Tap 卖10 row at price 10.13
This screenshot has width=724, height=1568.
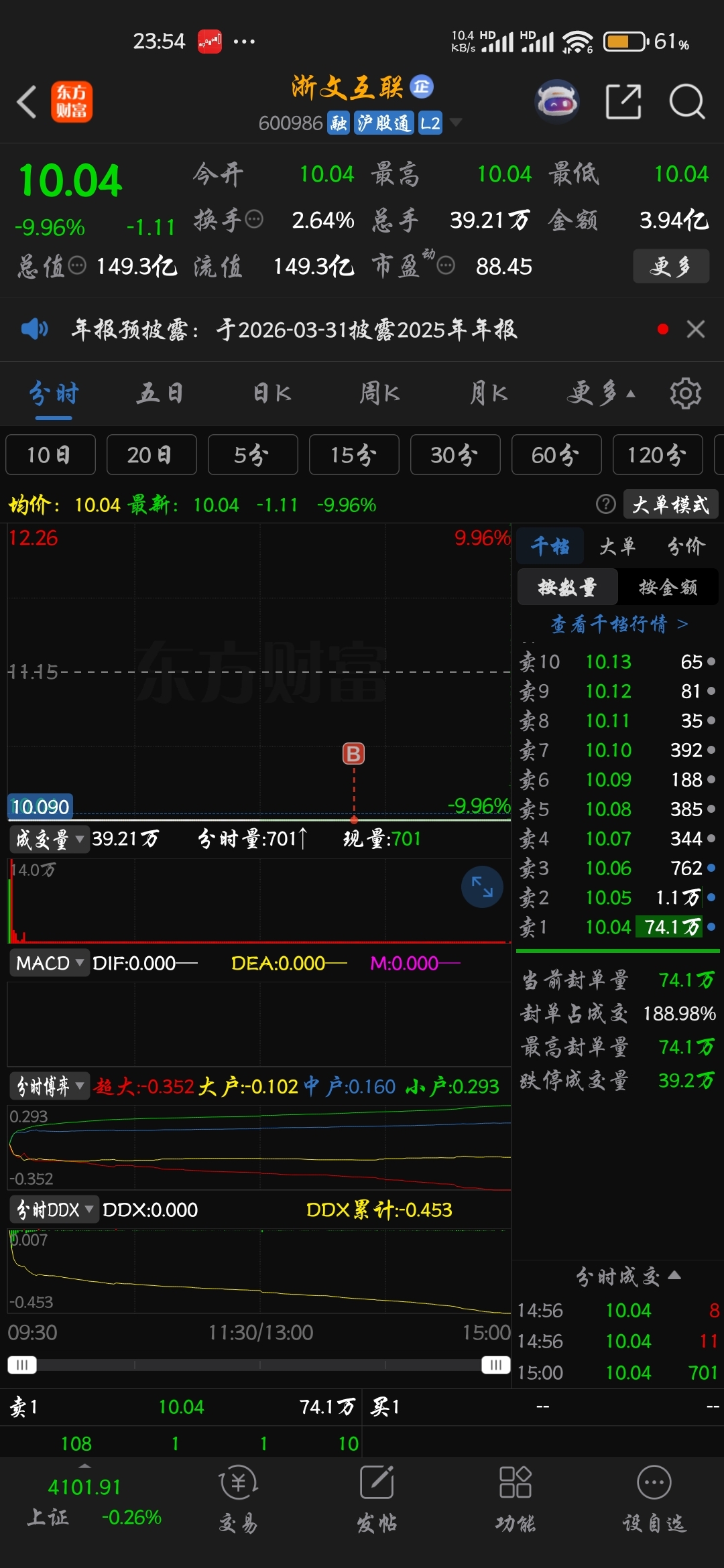617,661
